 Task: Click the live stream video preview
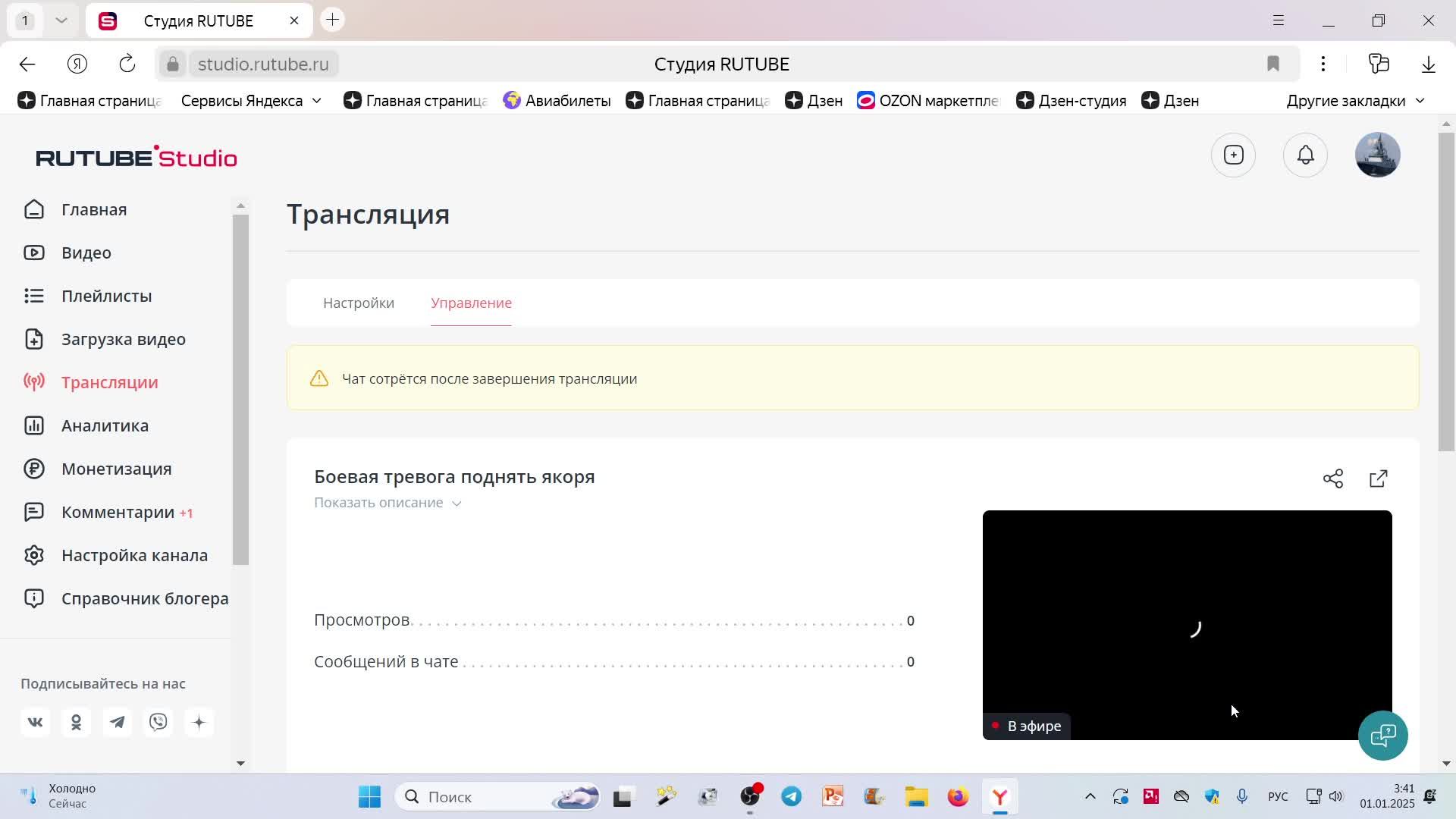tap(1187, 625)
